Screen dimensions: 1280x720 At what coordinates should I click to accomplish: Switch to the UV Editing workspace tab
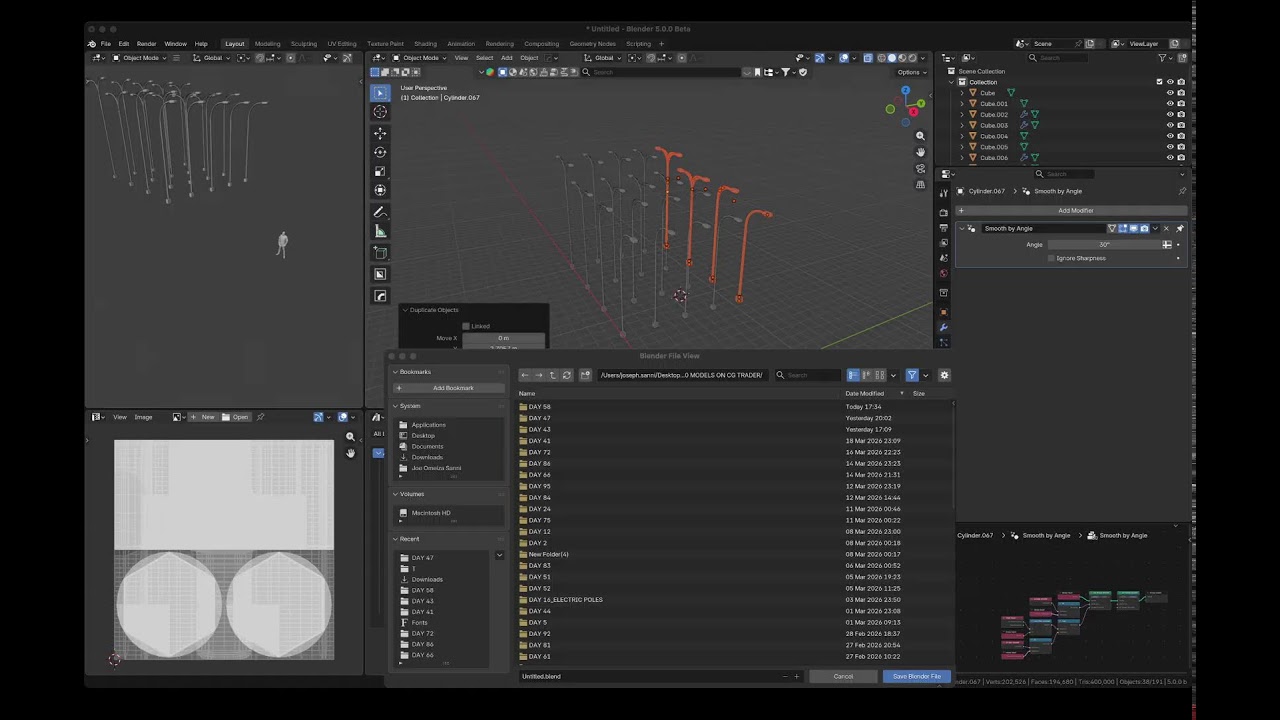(341, 44)
